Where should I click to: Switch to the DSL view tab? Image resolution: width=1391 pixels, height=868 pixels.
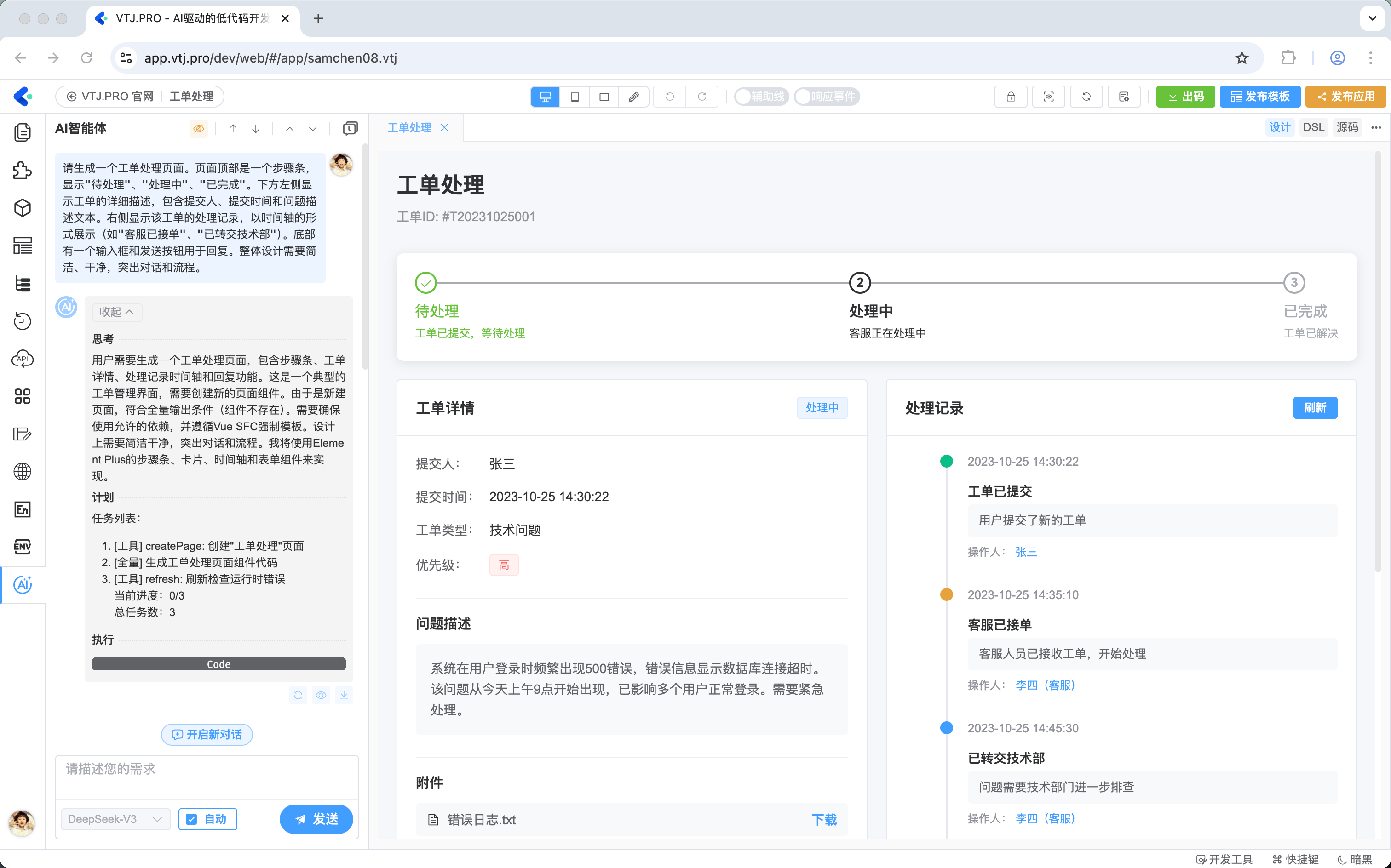coord(1313,127)
